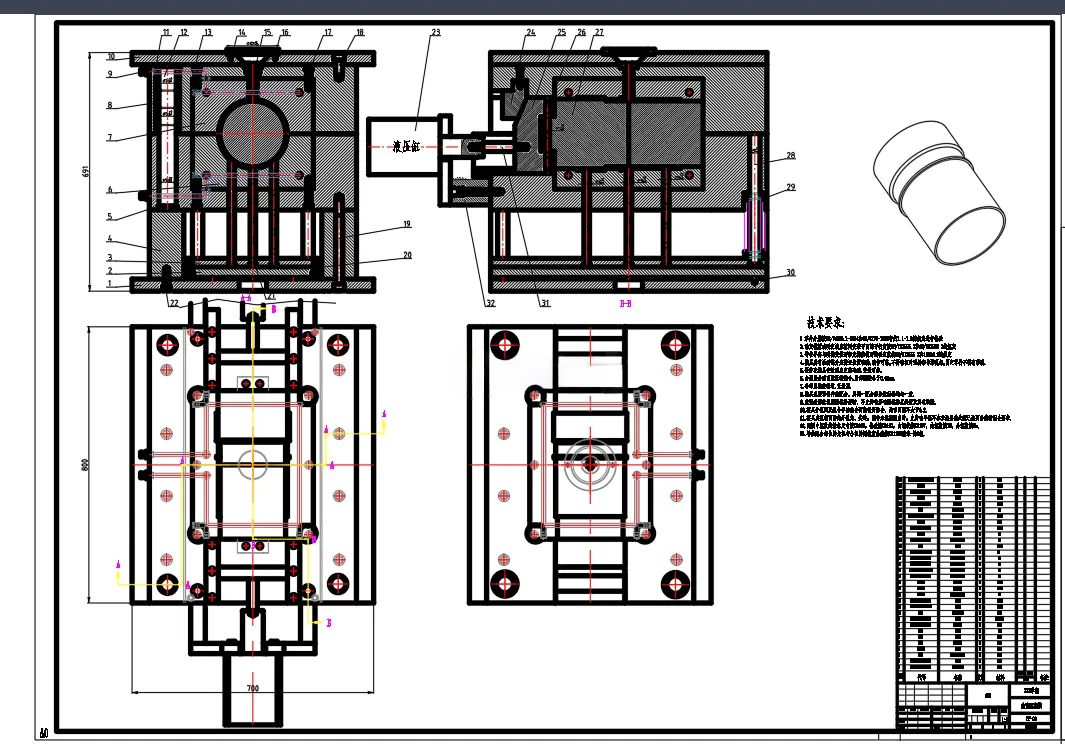Click part callout number 28

coord(791,156)
